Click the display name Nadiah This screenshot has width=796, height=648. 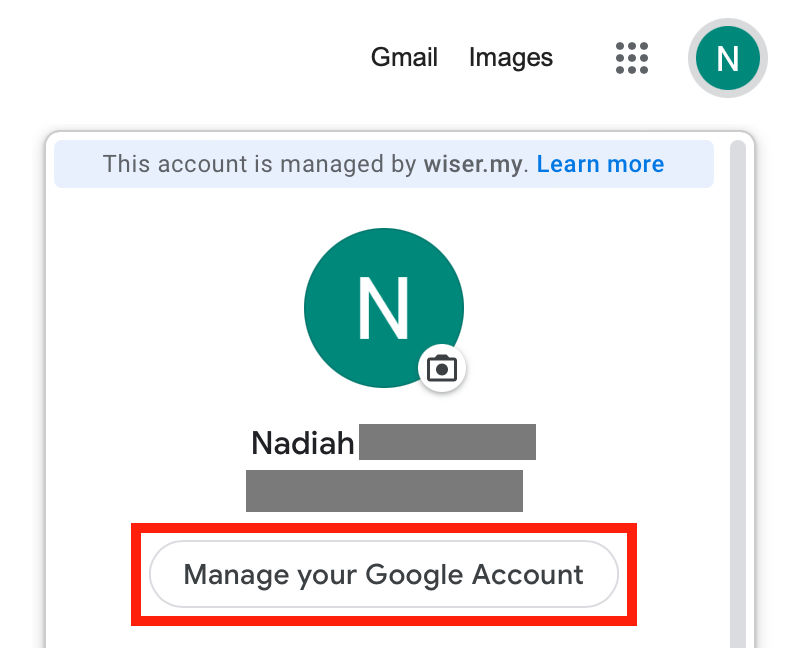pyautogui.click(x=303, y=442)
